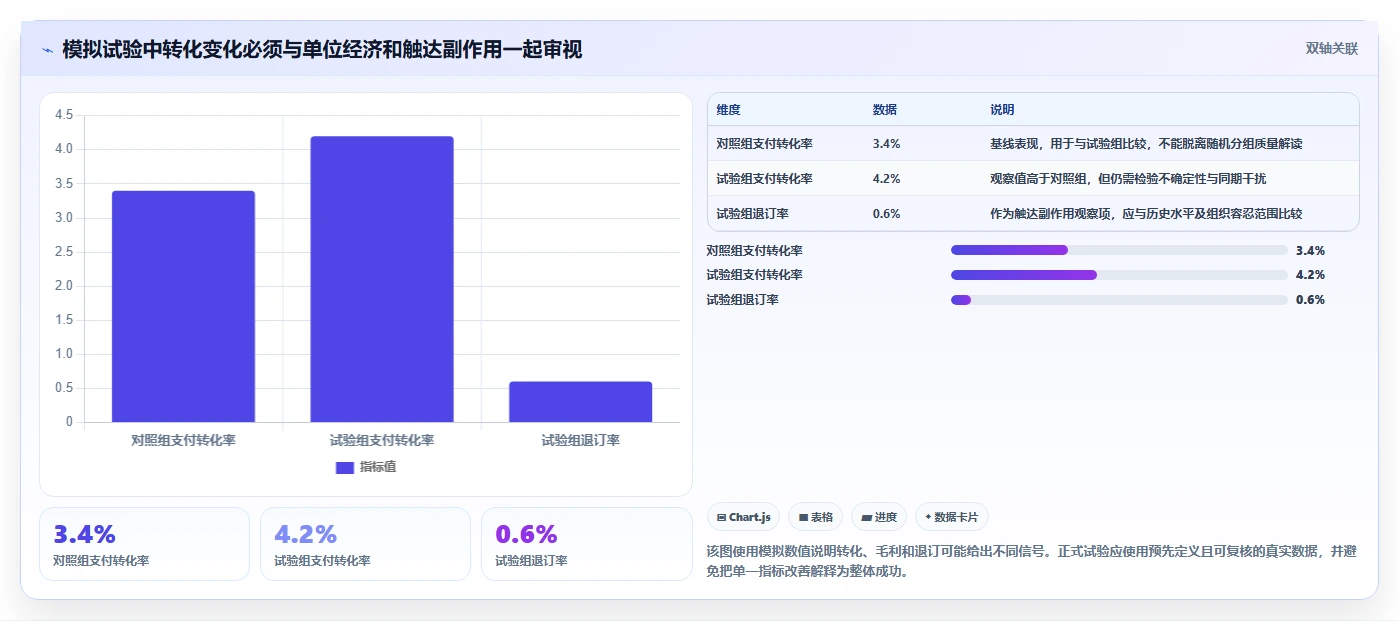The height and width of the screenshot is (621, 1399).
Task: Click table cell 试验组支付转化率
Action: click(764, 179)
